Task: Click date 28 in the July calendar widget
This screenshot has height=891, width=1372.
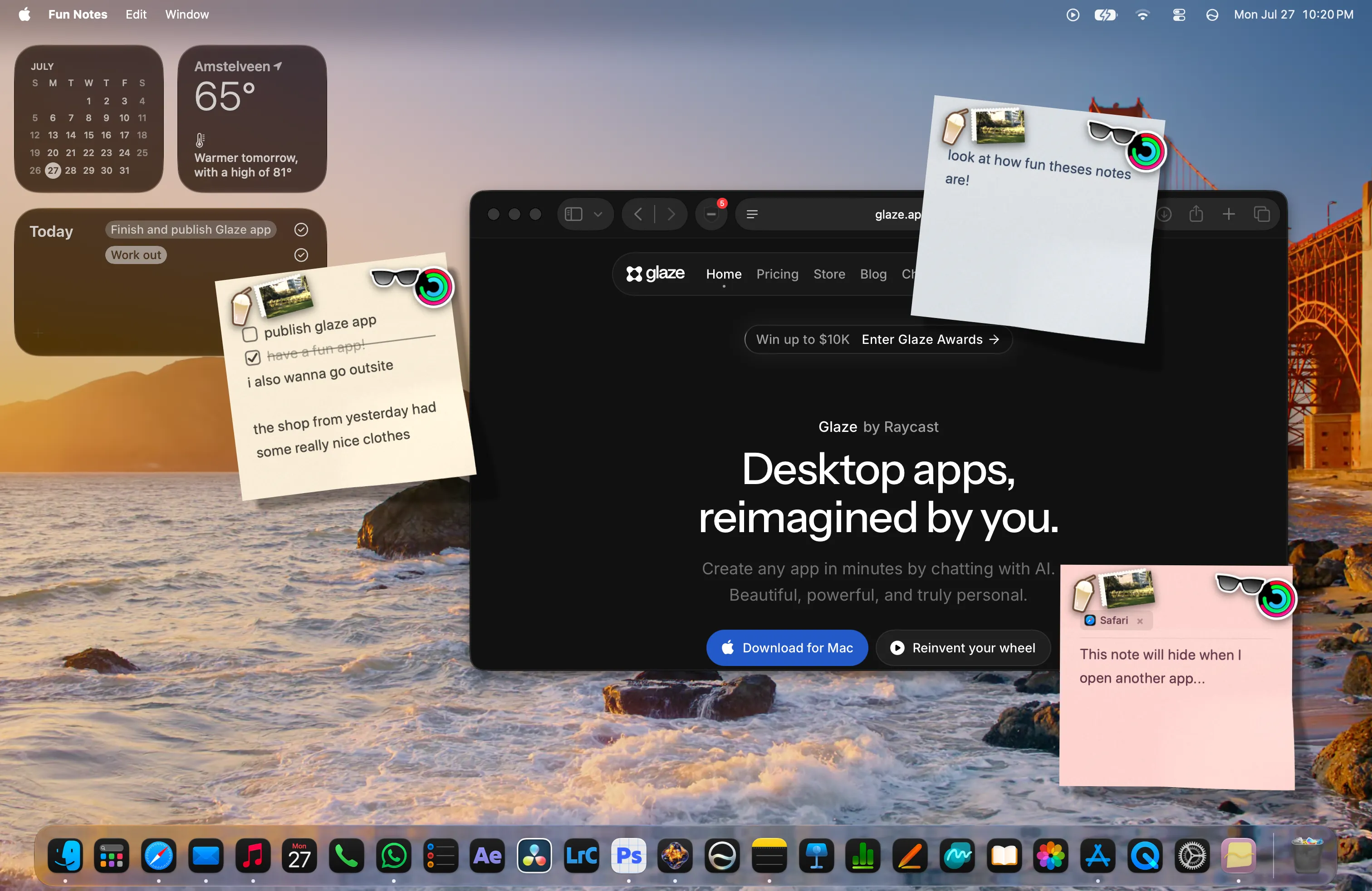Action: coord(70,170)
